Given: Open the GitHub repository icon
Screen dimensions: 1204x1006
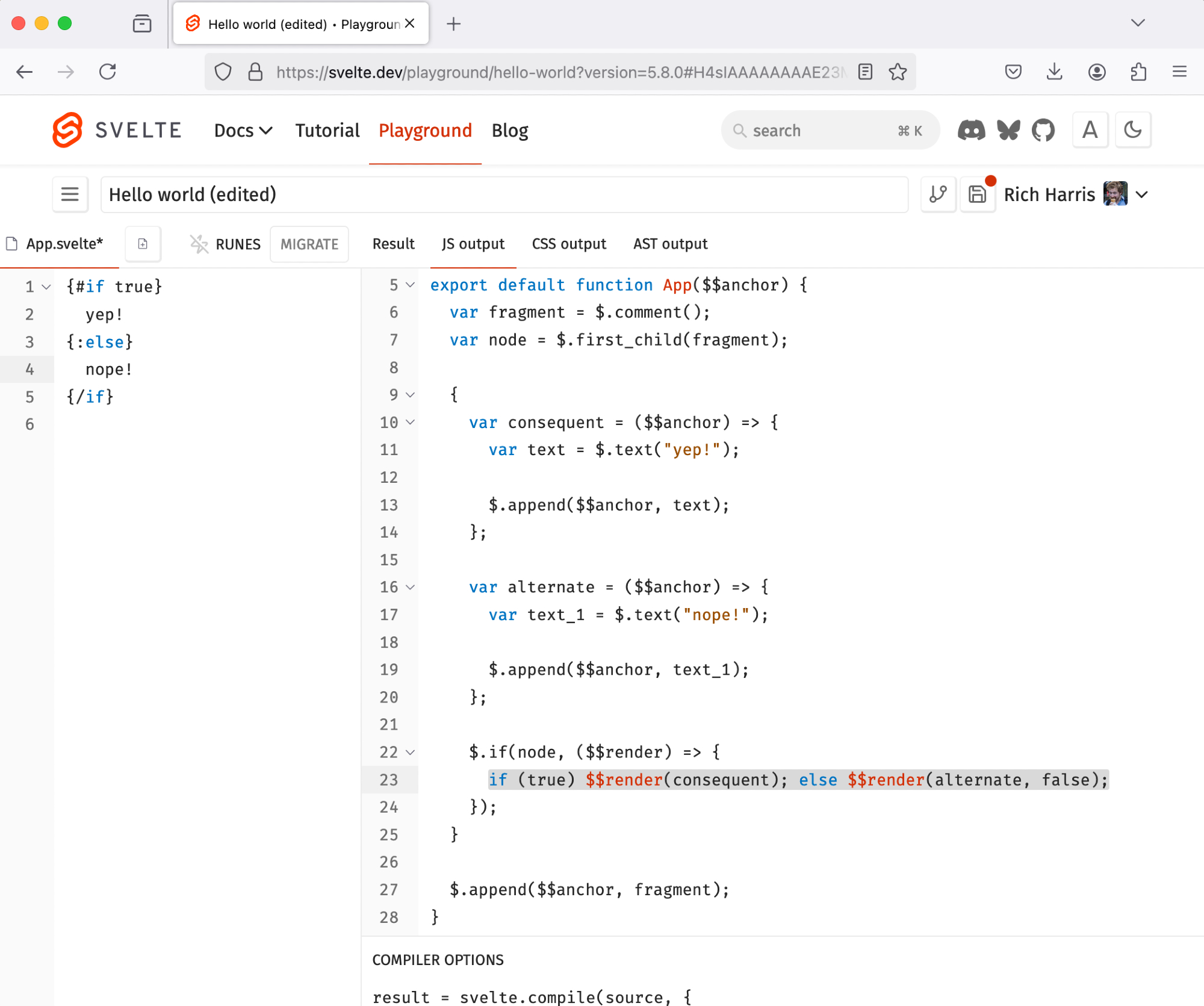Looking at the screenshot, I should (x=1043, y=131).
